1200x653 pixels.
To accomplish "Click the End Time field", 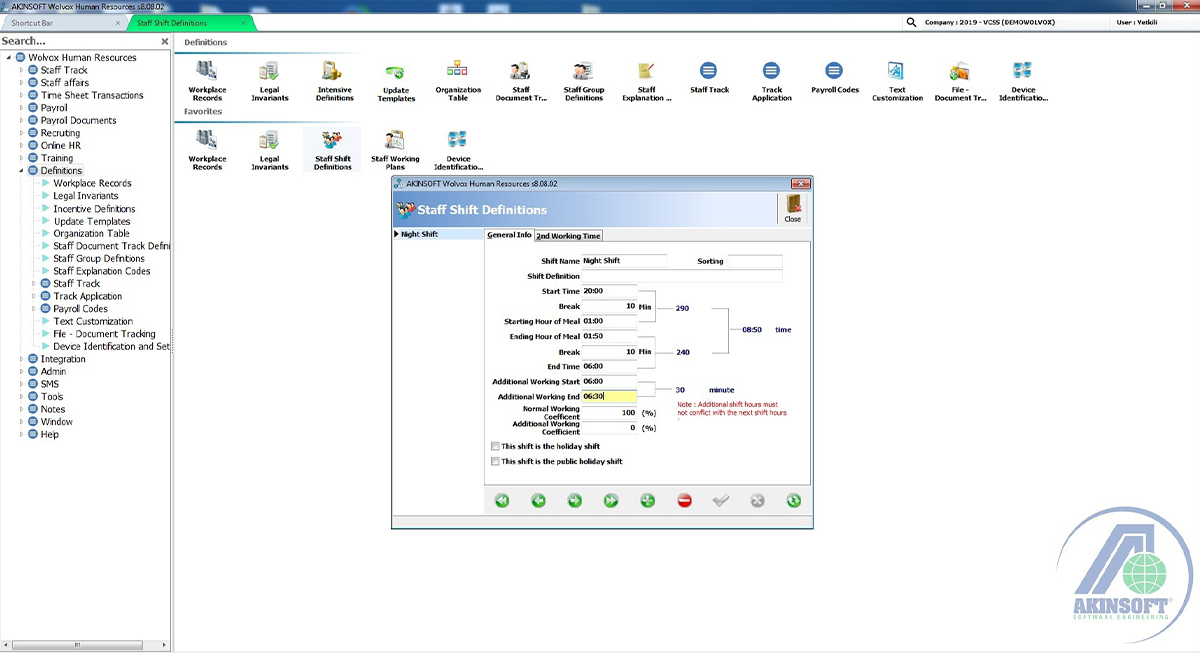I will click(x=609, y=366).
